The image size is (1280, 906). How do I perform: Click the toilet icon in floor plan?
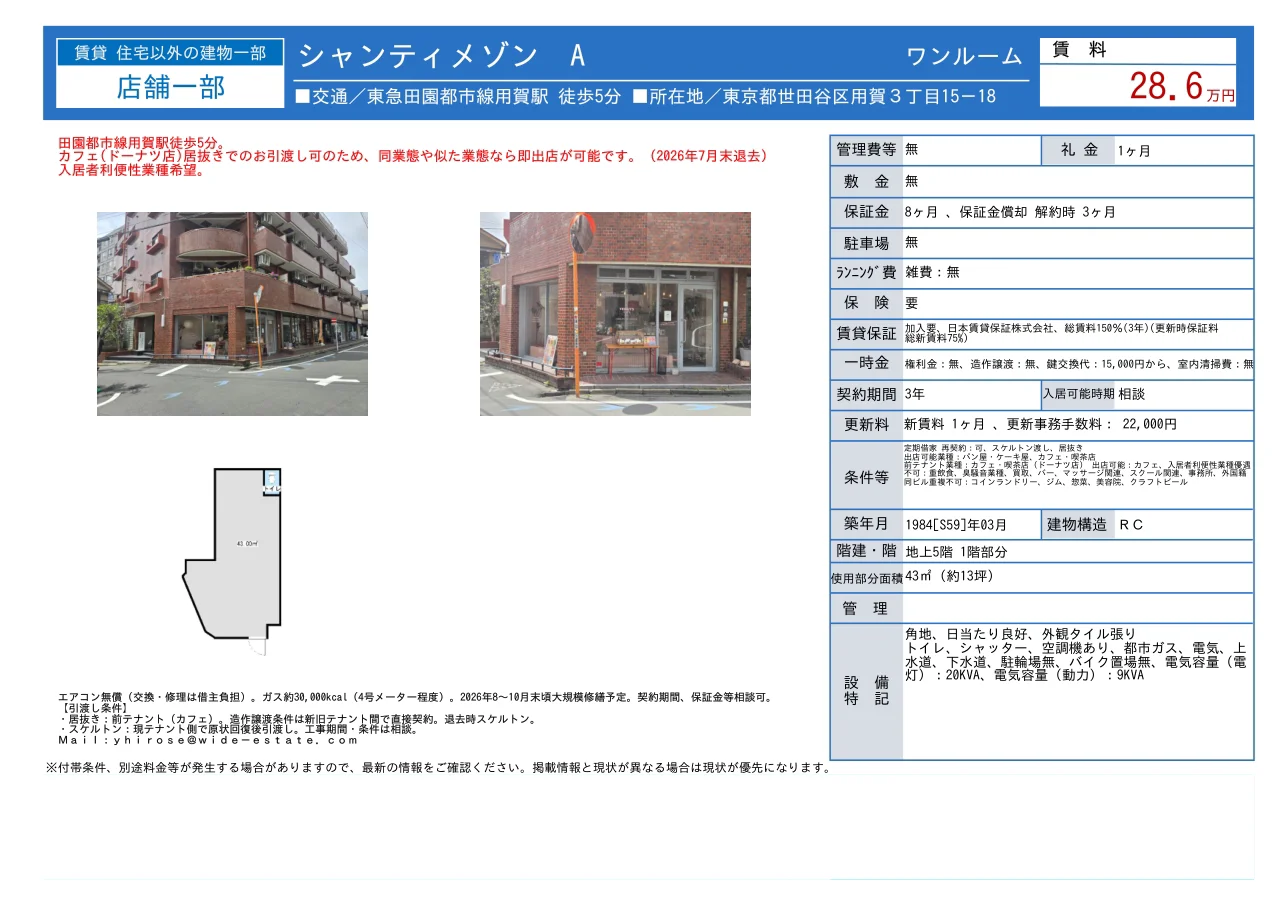pyautogui.click(x=271, y=482)
